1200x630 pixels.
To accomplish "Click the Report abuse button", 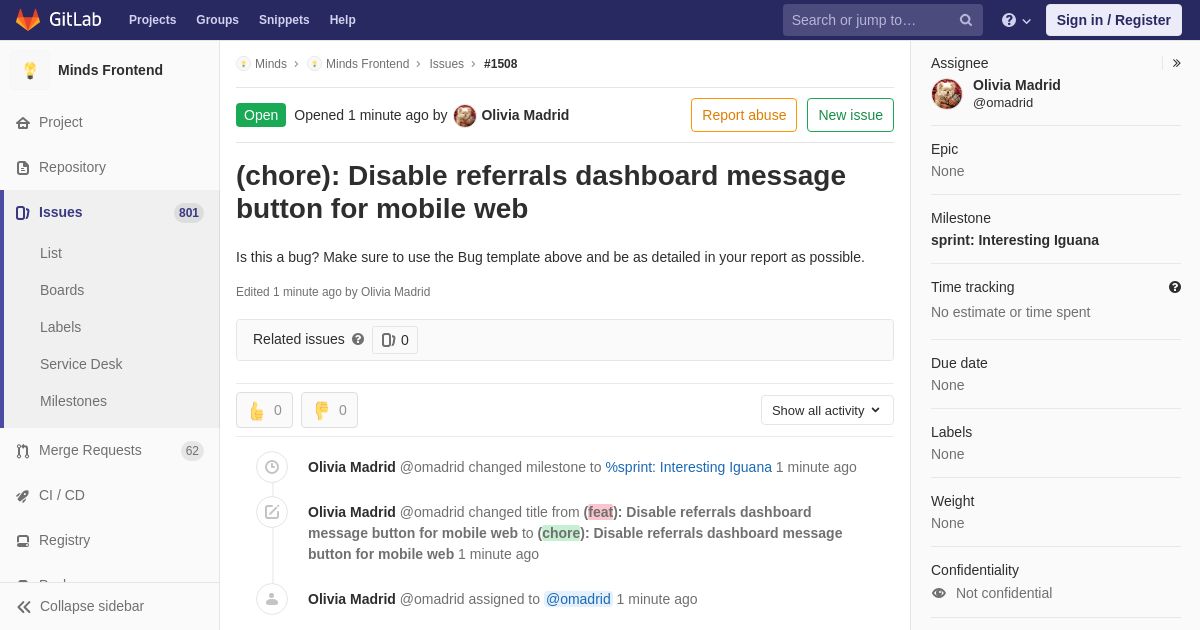I will click(x=744, y=115).
